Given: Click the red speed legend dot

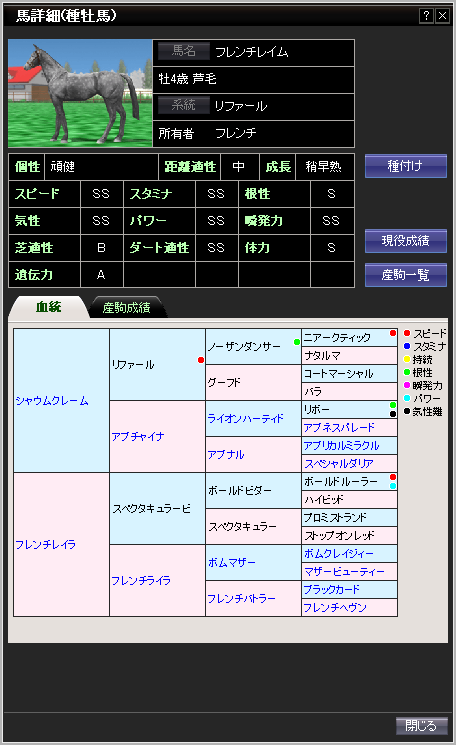Looking at the screenshot, I should pos(407,333).
